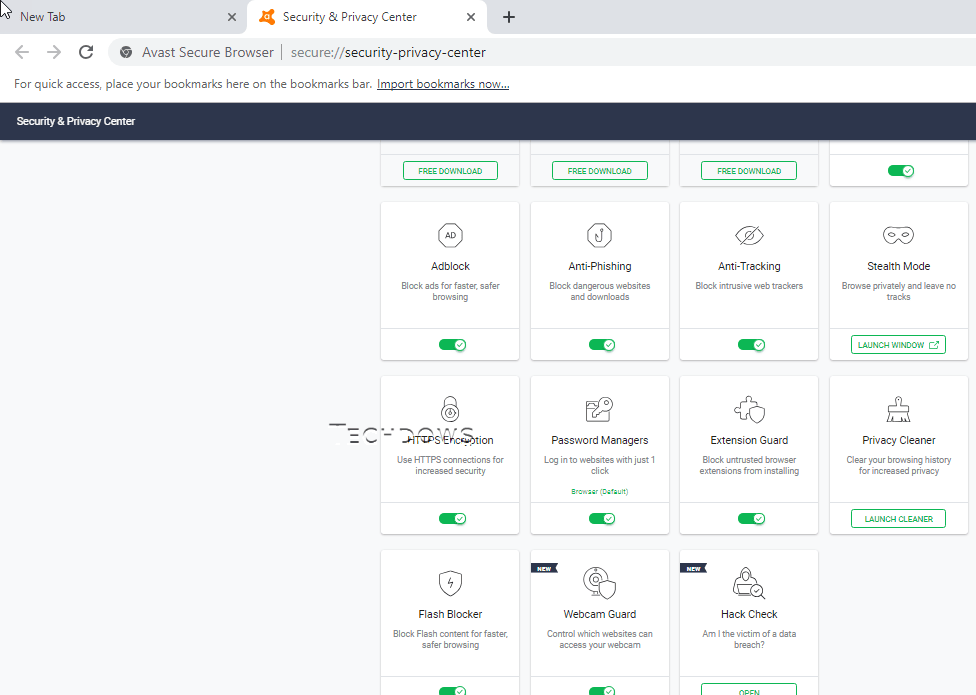Screen dimensions: 976x695
Task: Toggle the Webcam Guard switch
Action: click(602, 691)
